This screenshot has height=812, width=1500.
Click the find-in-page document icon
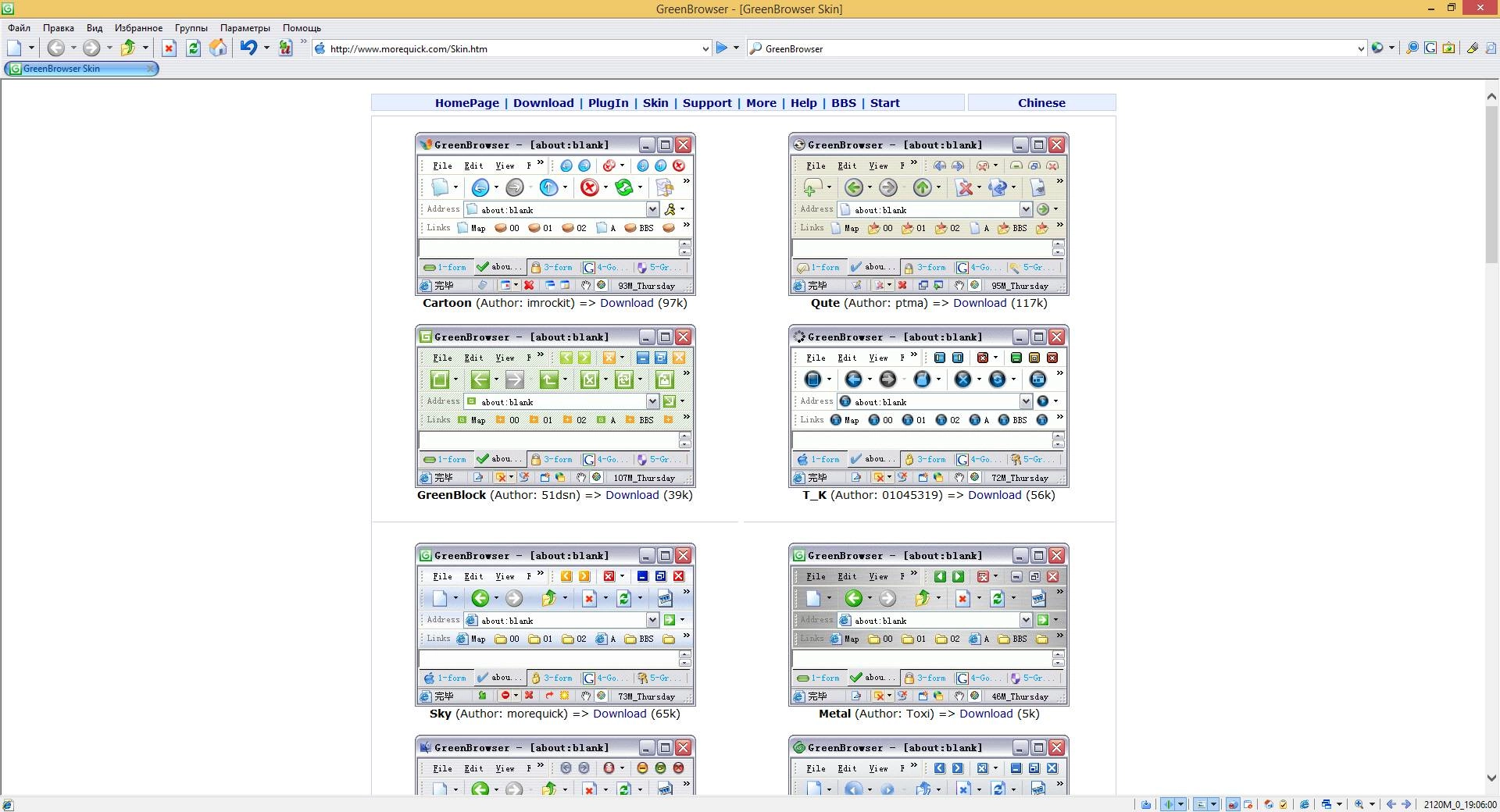coord(1491,48)
